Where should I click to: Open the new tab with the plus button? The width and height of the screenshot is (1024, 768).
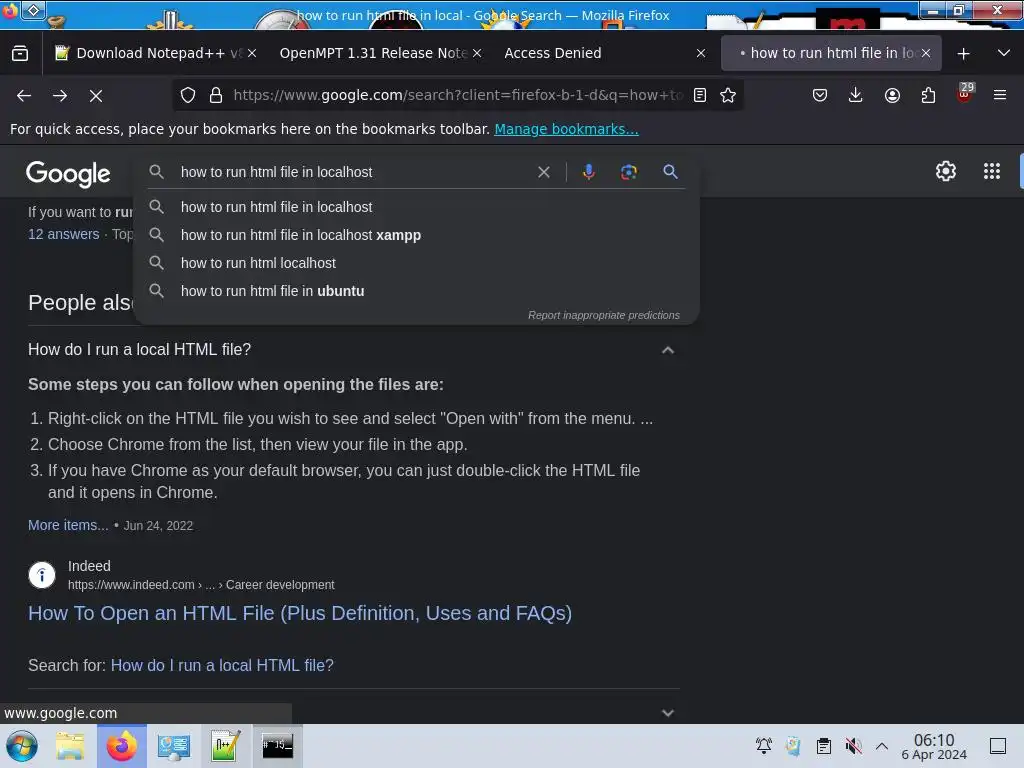point(963,54)
